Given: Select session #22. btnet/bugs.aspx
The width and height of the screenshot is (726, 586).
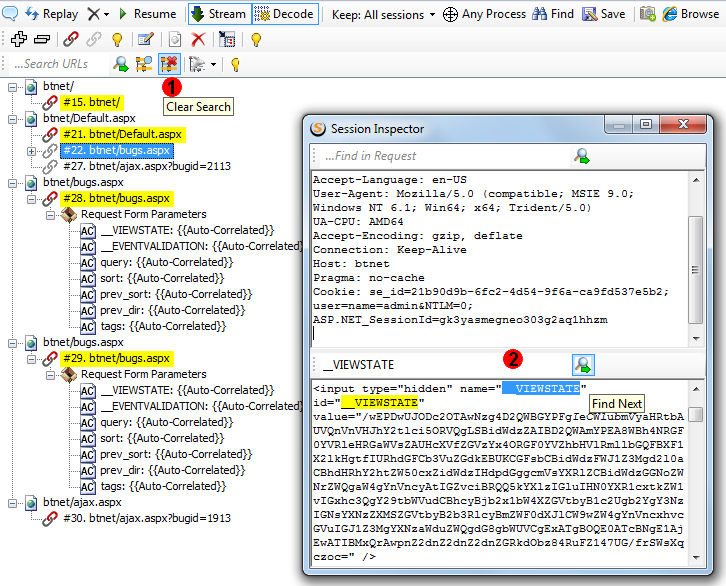Looking at the screenshot, I should (117, 150).
